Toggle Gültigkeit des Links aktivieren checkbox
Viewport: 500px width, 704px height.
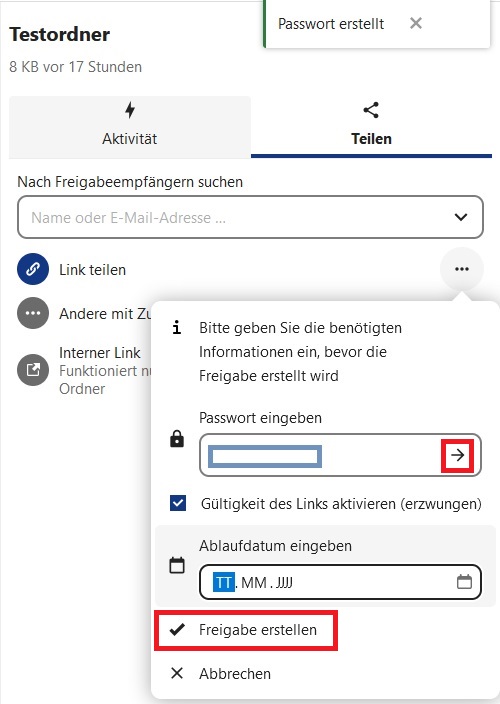click(x=178, y=503)
